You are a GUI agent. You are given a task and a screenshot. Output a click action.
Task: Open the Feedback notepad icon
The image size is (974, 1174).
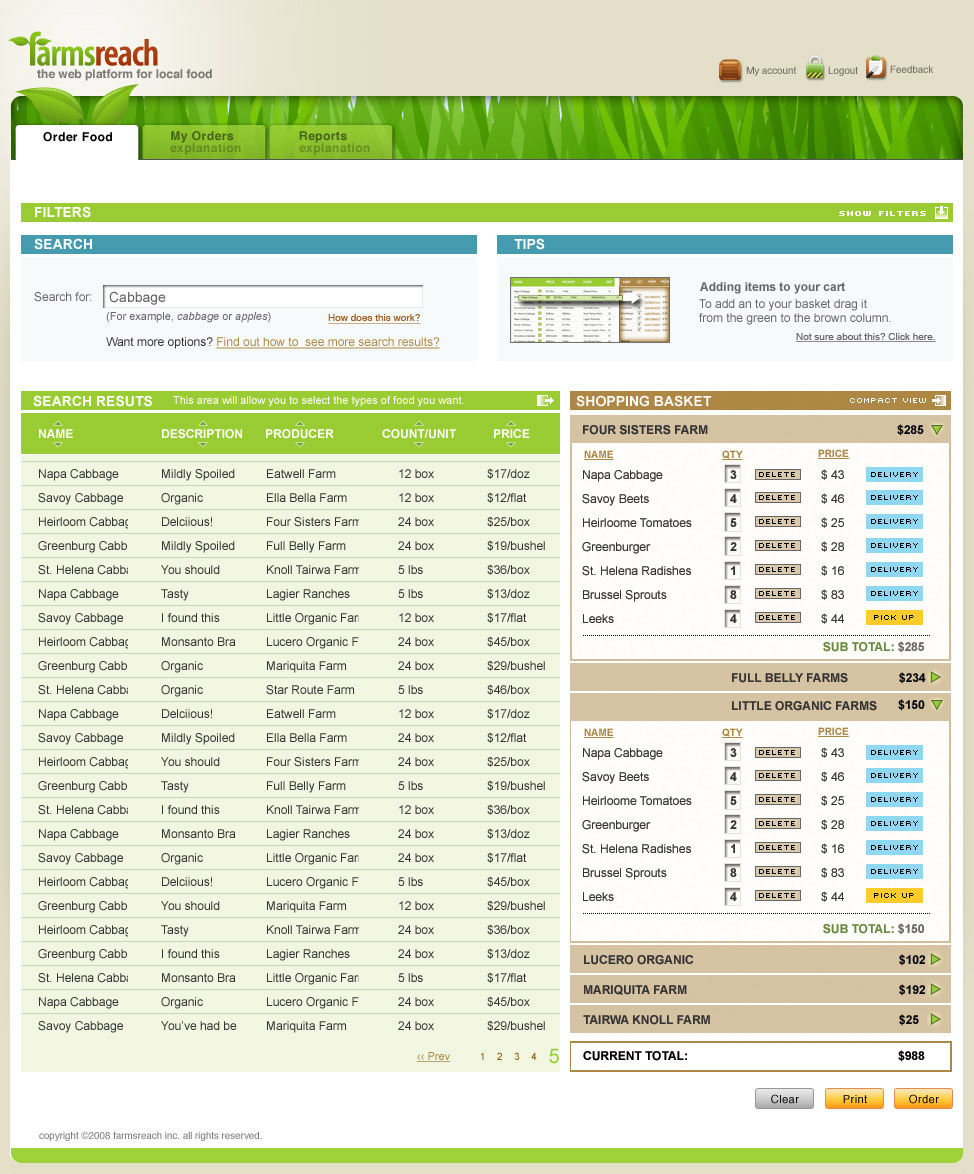click(x=876, y=68)
